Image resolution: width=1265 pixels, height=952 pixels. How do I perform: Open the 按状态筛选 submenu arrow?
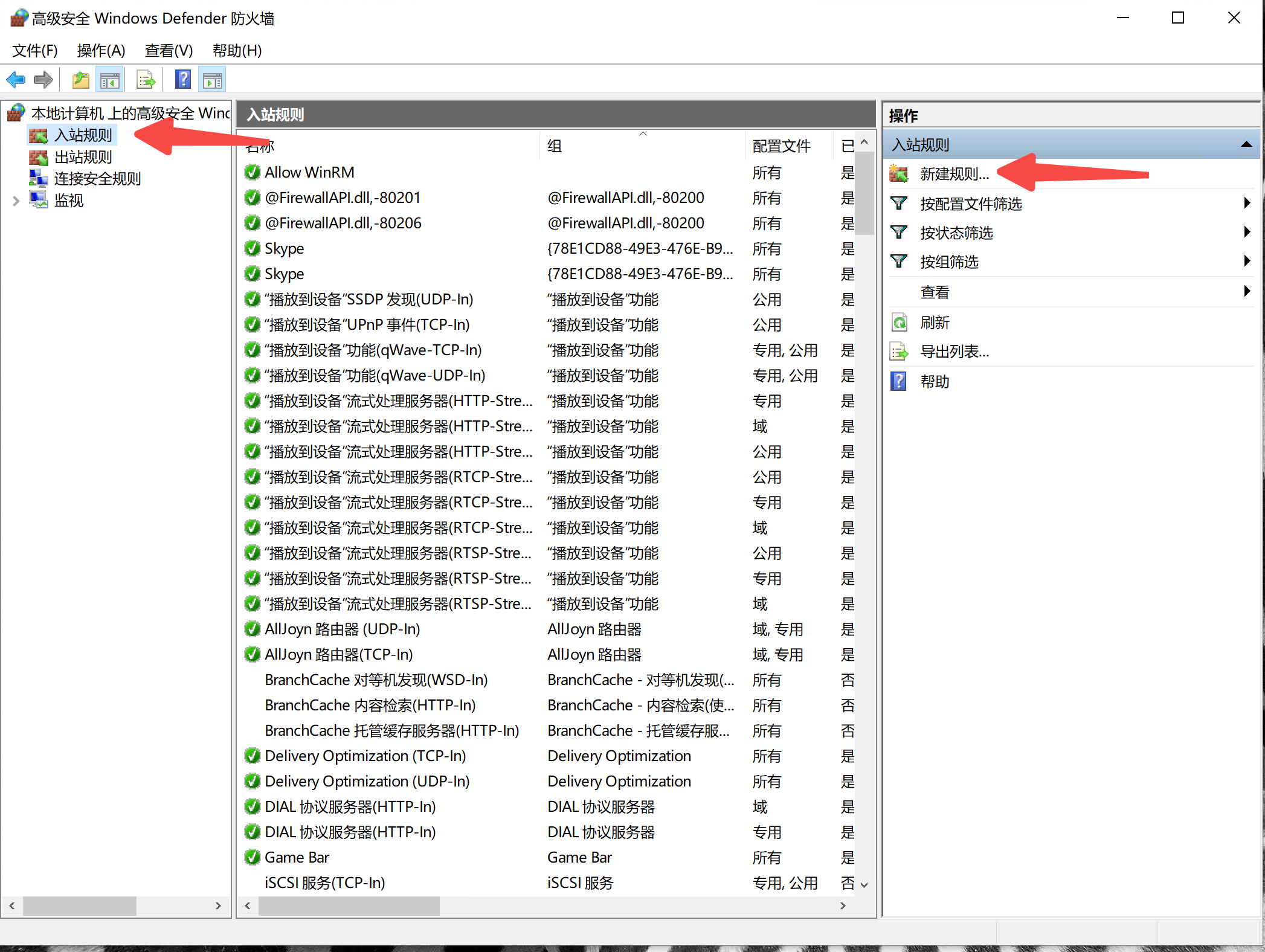(1247, 233)
